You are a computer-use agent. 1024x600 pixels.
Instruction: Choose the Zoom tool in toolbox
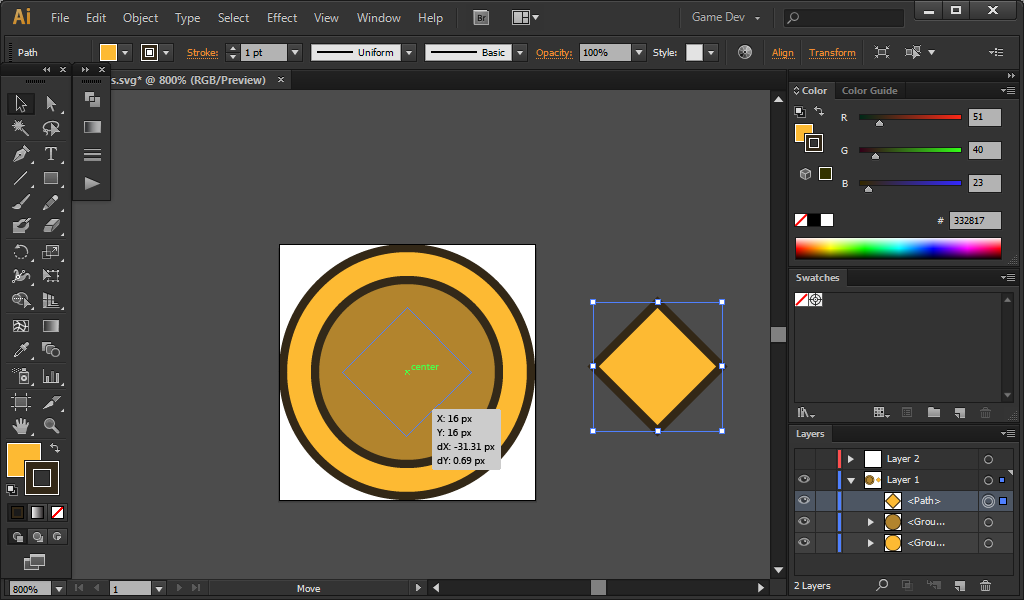click(x=51, y=426)
